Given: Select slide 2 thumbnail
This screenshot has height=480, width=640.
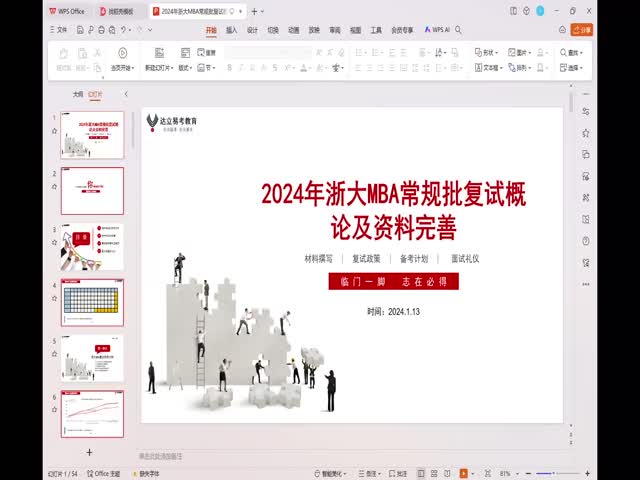Looking at the screenshot, I should pos(92,191).
